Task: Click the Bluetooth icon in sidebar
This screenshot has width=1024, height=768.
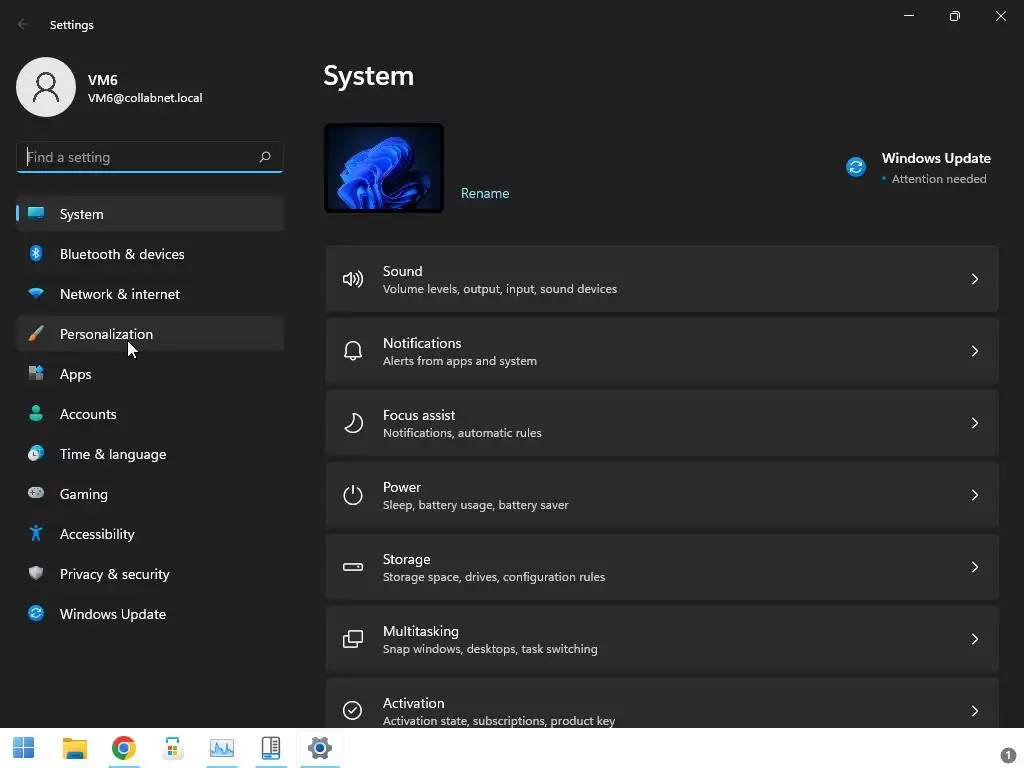Action: [x=36, y=253]
